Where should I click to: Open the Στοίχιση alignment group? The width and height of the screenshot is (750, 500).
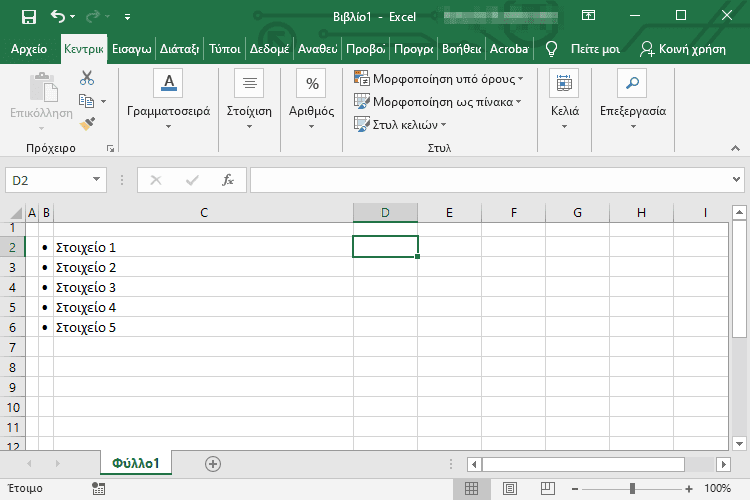[x=249, y=100]
